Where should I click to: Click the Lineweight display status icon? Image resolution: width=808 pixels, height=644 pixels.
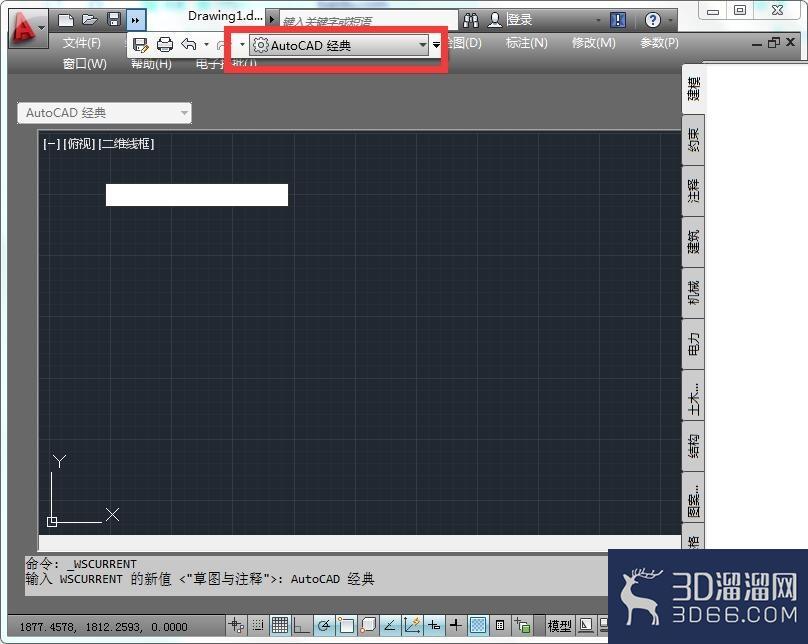pos(456,625)
